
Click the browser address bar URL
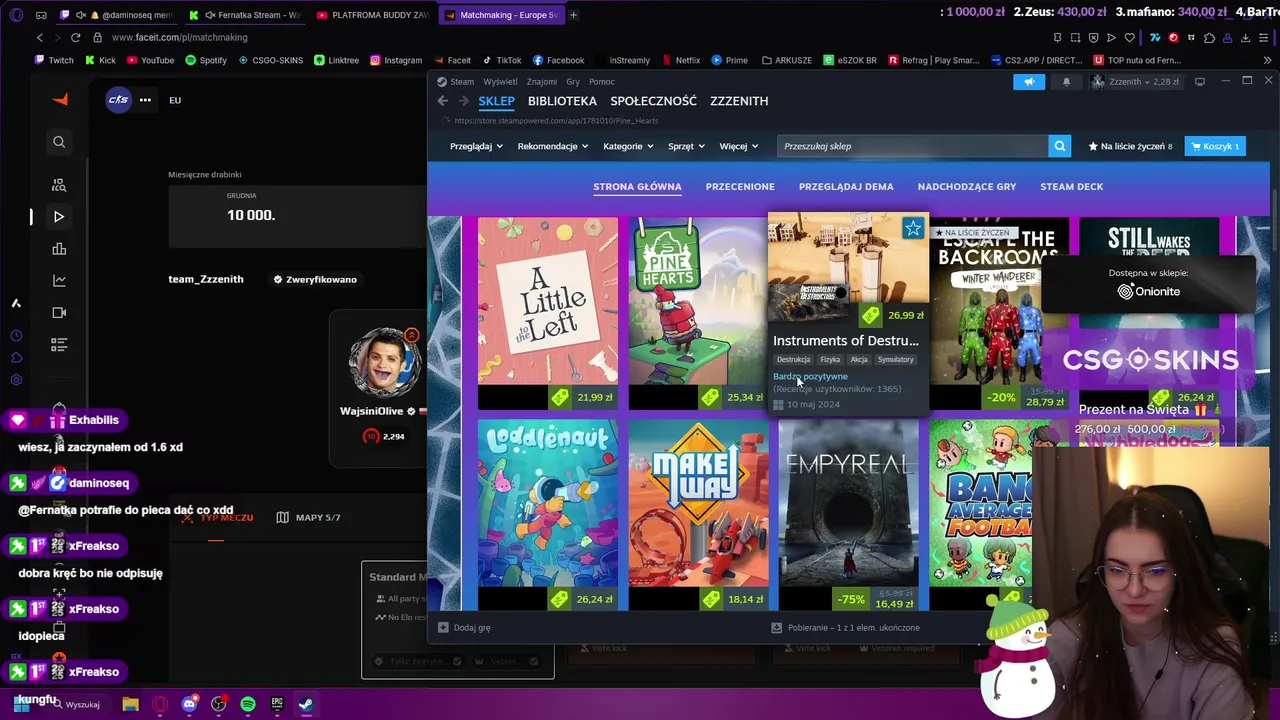point(180,37)
